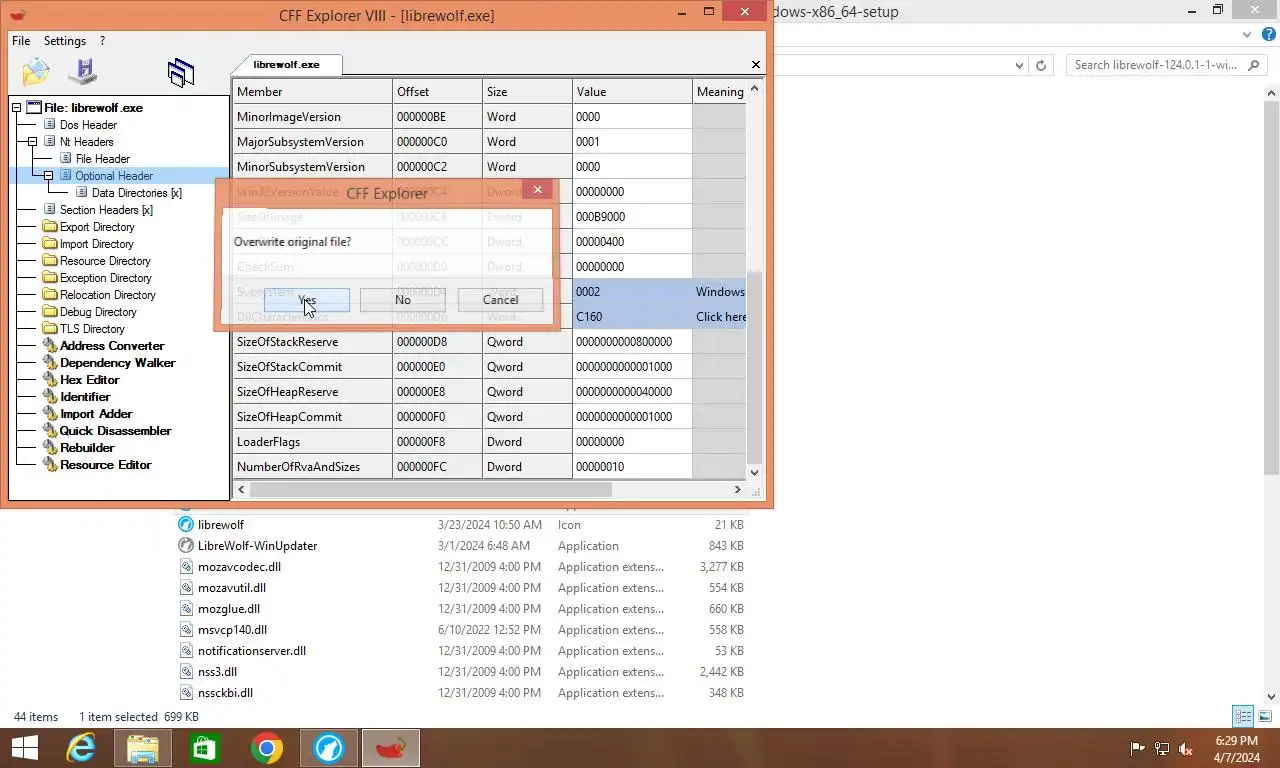Open the ? help menu
This screenshot has width=1280, height=768.
[102, 41]
